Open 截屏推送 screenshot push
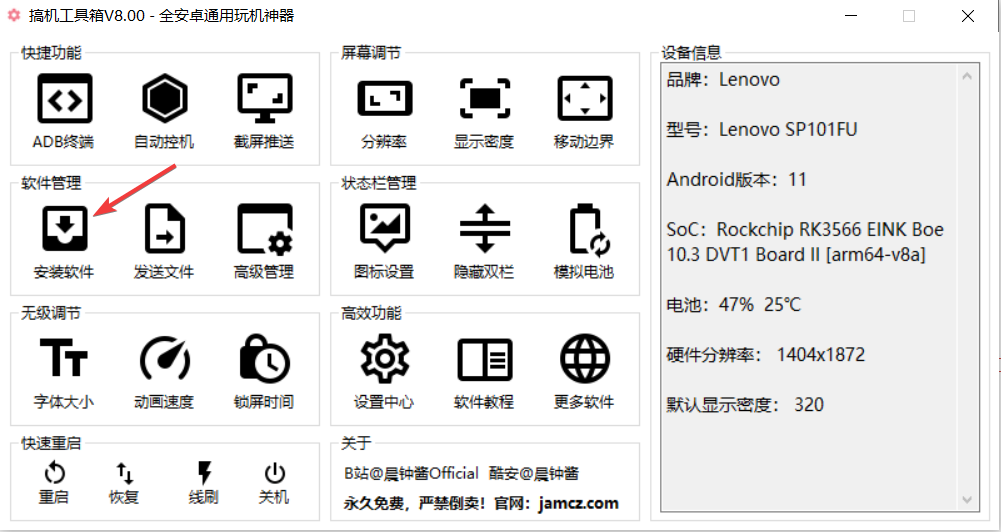 264,111
